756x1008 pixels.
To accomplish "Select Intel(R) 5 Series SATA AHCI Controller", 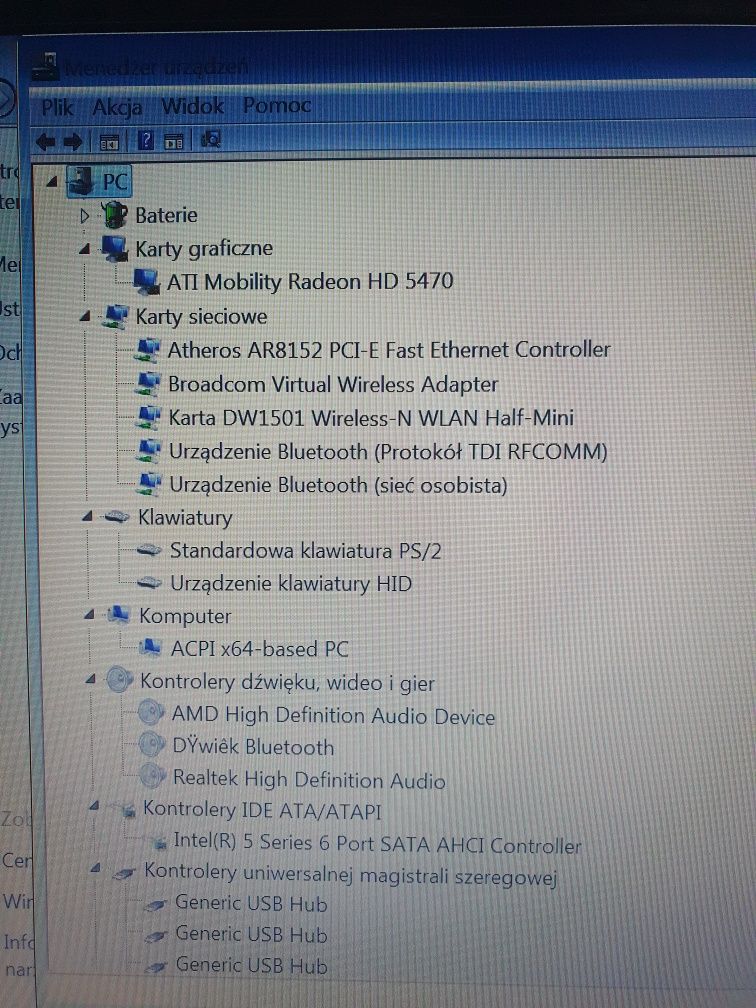I will tap(377, 843).
